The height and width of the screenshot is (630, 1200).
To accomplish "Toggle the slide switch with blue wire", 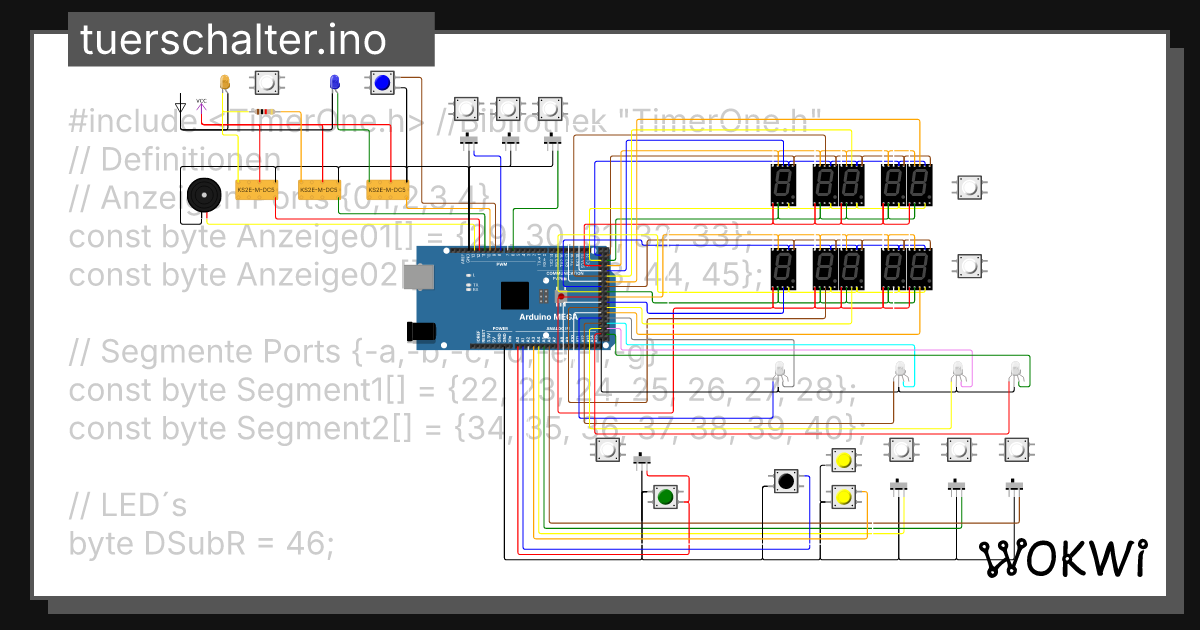I will [x=467, y=140].
